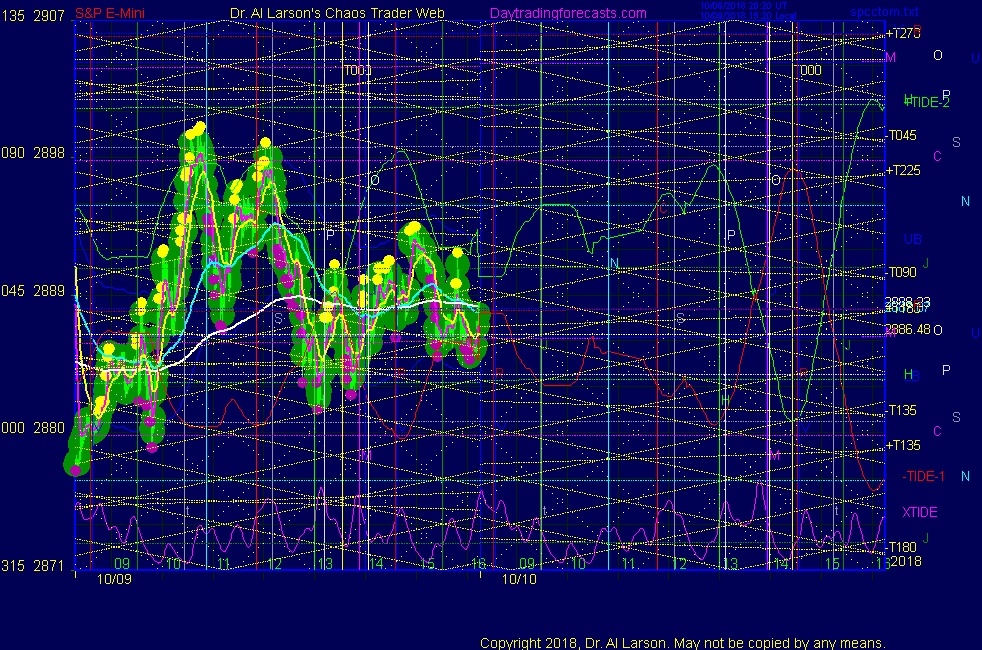This screenshot has width=982, height=650.
Task: Click the '-T135' level label
Action: [x=902, y=410]
